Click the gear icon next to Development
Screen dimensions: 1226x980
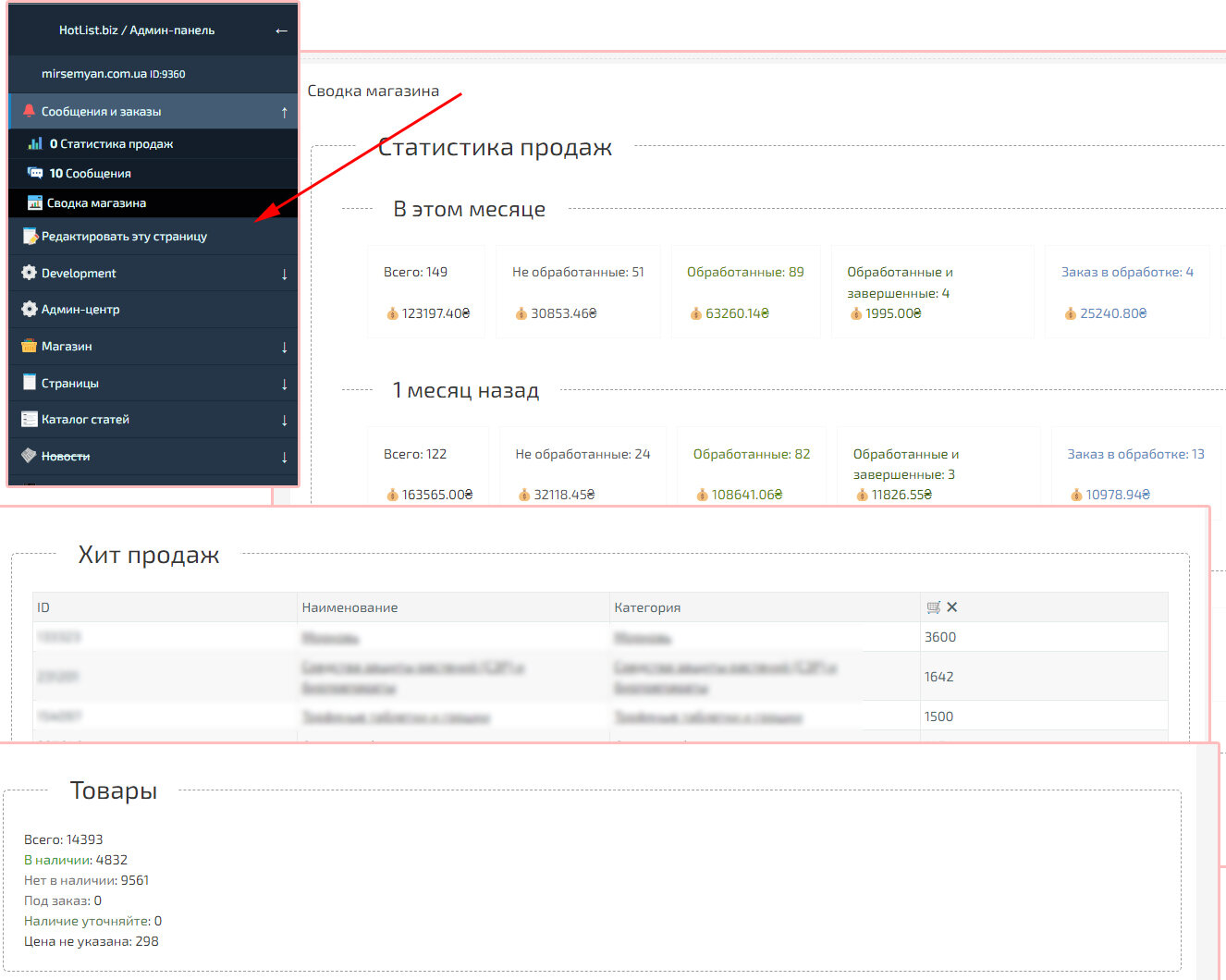[x=30, y=273]
